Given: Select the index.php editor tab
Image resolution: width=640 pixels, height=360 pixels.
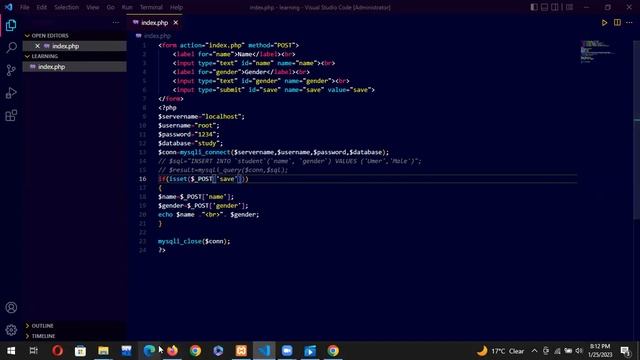Looking at the screenshot, I should [x=155, y=23].
